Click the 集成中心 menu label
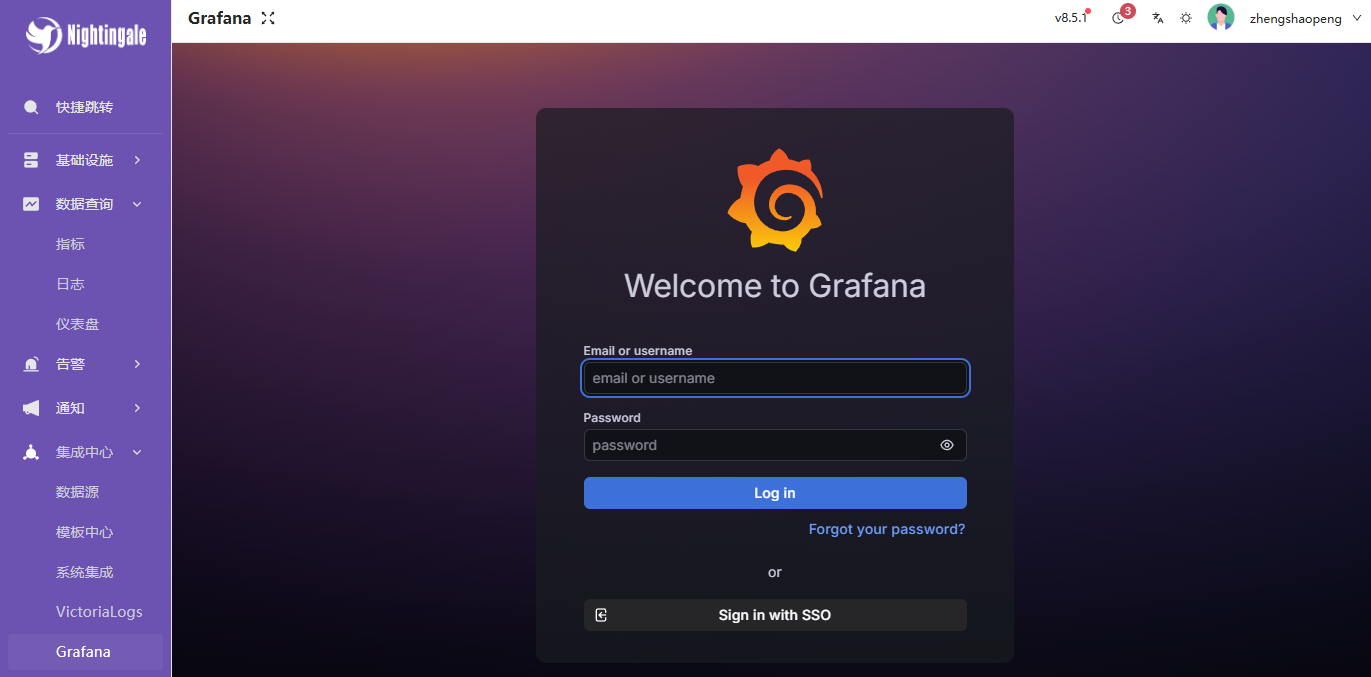 click(84, 452)
